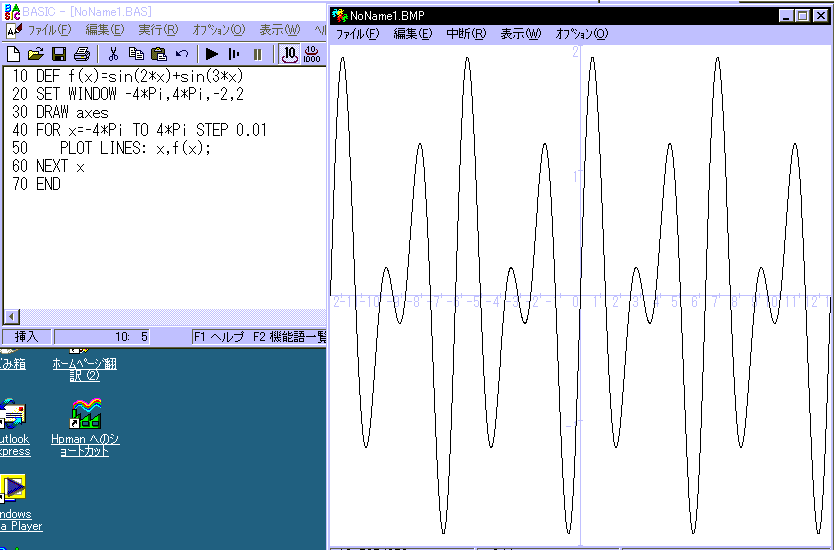Click the BASIC application title bar icon
834x550 pixels.
click(x=12, y=12)
